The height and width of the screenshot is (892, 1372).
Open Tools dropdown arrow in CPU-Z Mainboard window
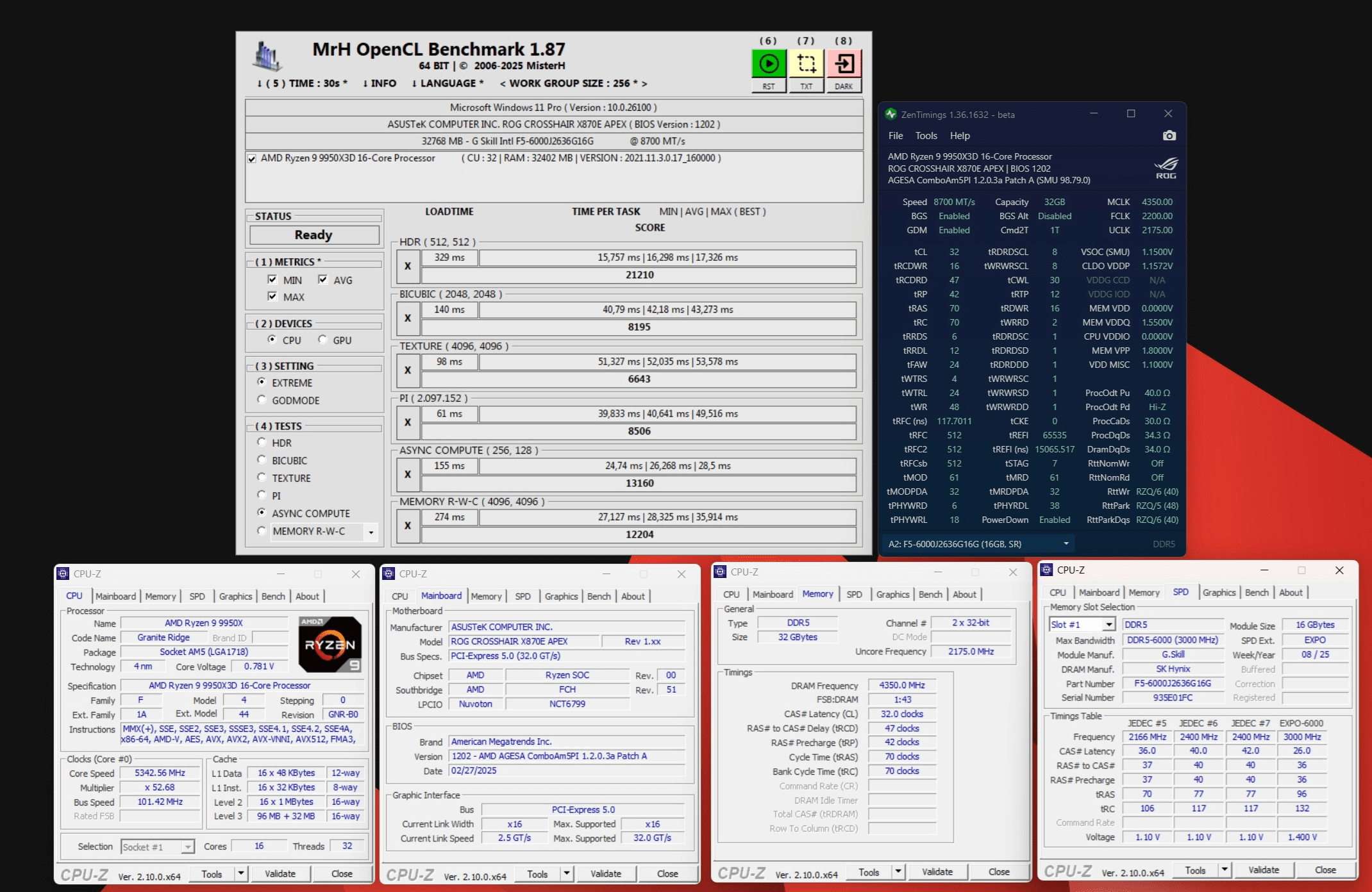coord(567,873)
